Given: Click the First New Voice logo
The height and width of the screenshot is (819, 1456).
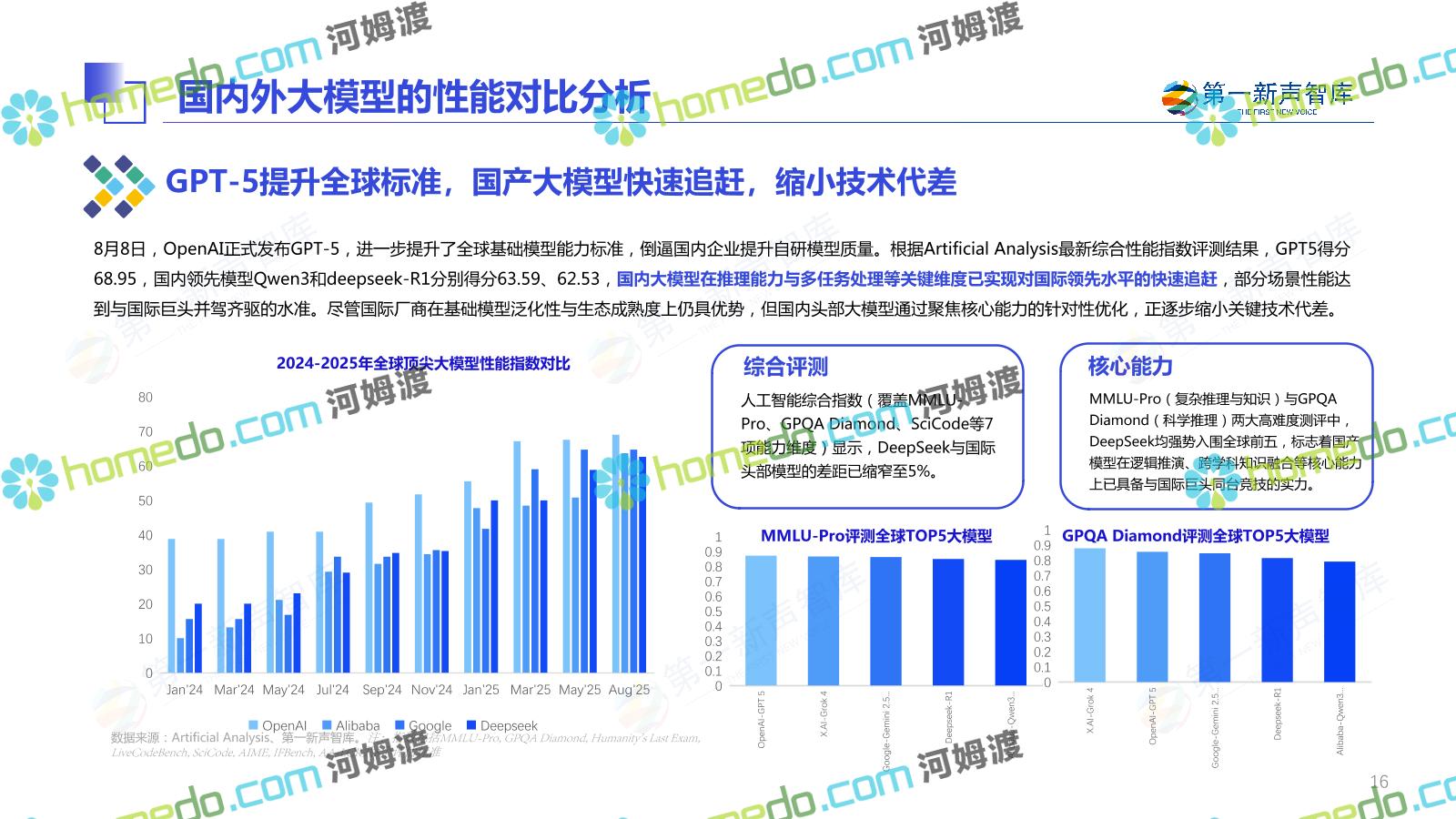Looking at the screenshot, I should (1256, 96).
